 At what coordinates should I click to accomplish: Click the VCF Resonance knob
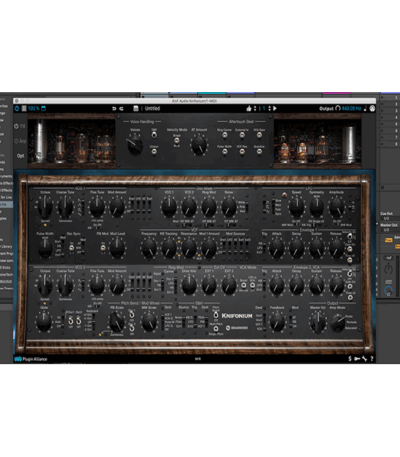[x=189, y=248]
